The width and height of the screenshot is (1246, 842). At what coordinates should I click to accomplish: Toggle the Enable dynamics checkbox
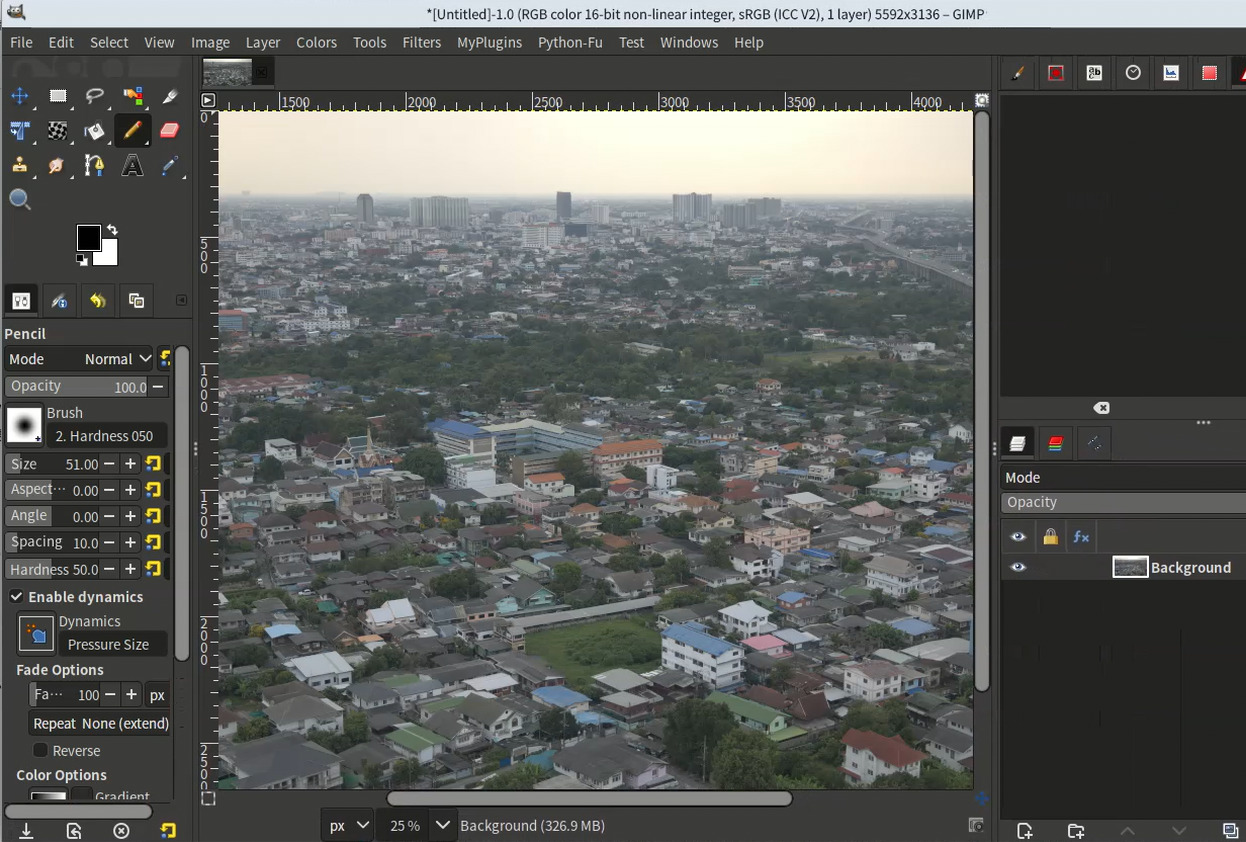pos(17,597)
